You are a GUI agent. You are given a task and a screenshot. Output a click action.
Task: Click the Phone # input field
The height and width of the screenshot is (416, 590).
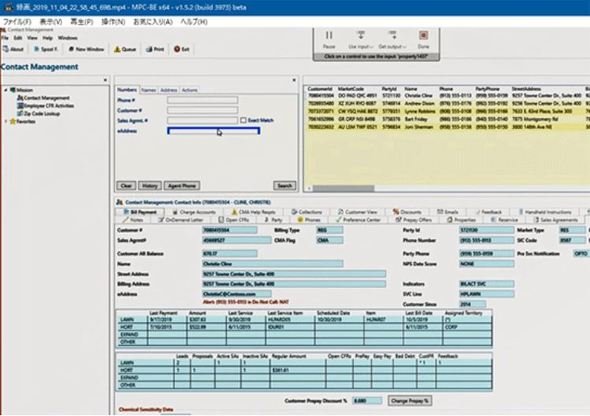coord(202,100)
